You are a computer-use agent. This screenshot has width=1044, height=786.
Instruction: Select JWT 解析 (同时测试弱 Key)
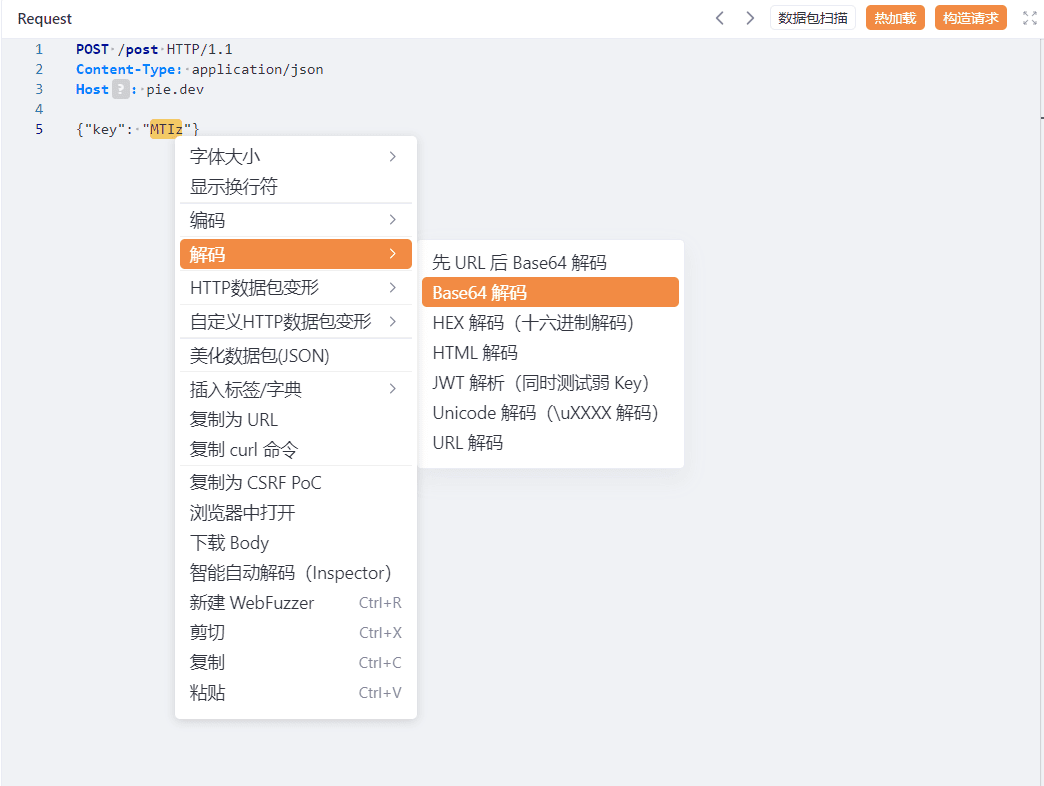[541, 383]
